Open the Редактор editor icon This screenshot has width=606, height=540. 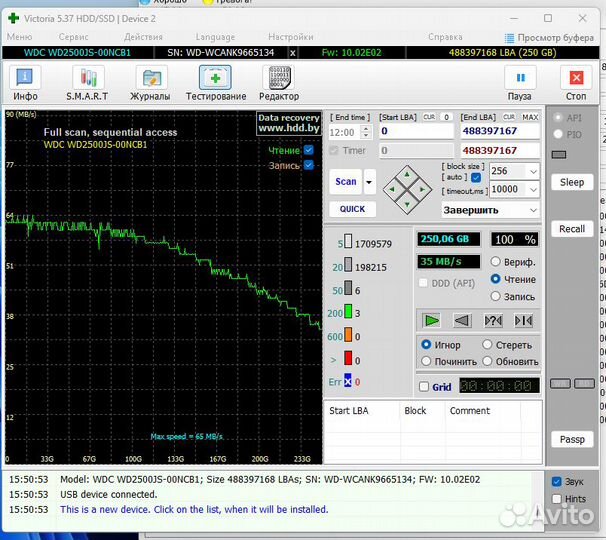pos(278,79)
